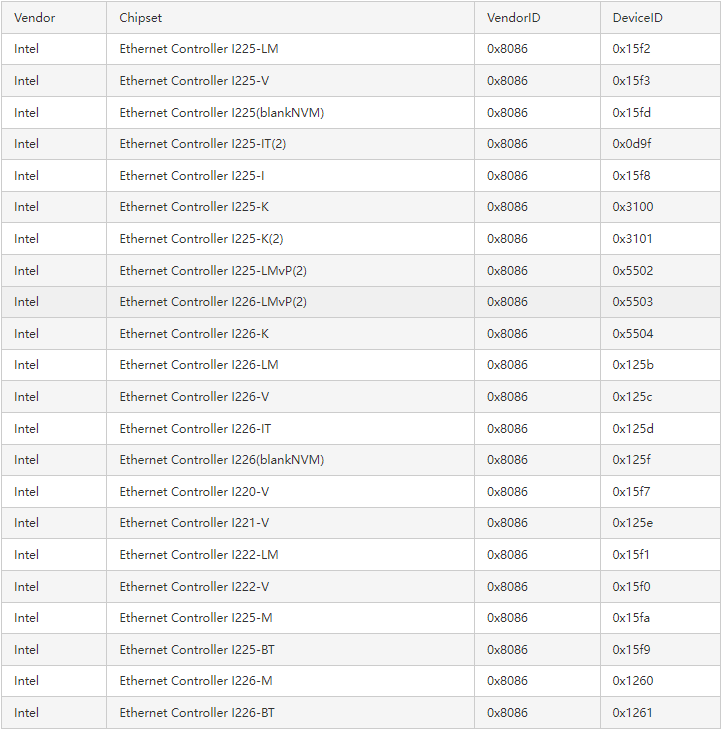Select Ethernet Controller I225-IT(2) cell
Screen dimensions: 724x731
pos(290,144)
